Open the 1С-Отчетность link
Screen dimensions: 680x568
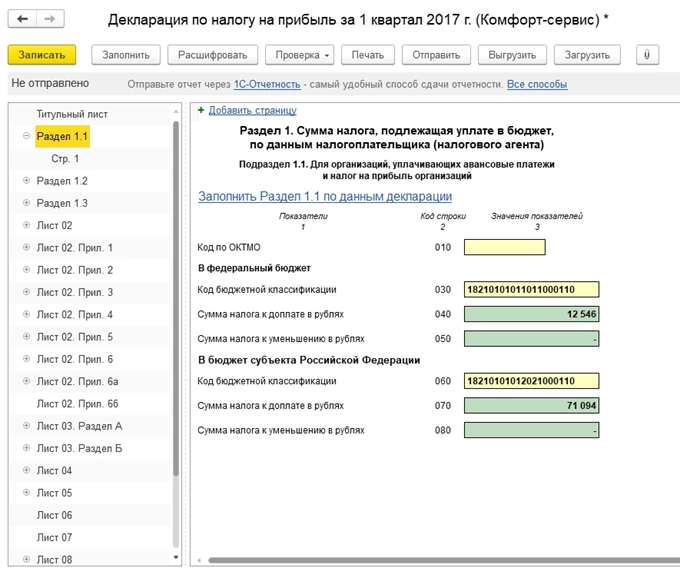point(267,84)
